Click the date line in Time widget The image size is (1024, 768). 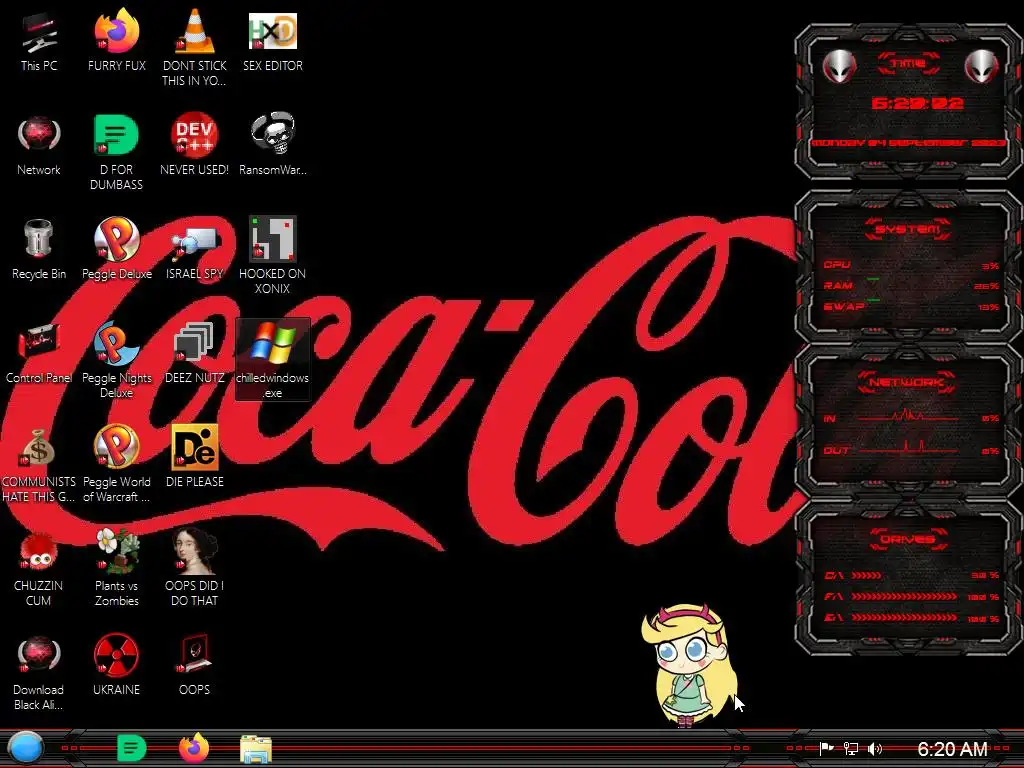[x=908, y=142]
